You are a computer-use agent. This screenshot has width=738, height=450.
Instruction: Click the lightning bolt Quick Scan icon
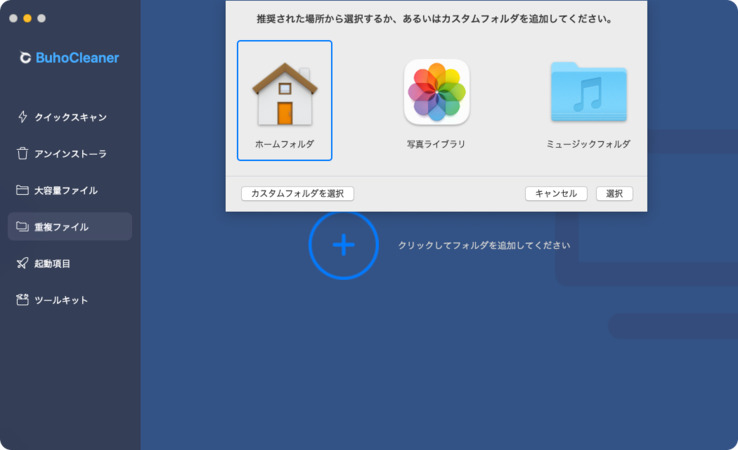point(22,117)
